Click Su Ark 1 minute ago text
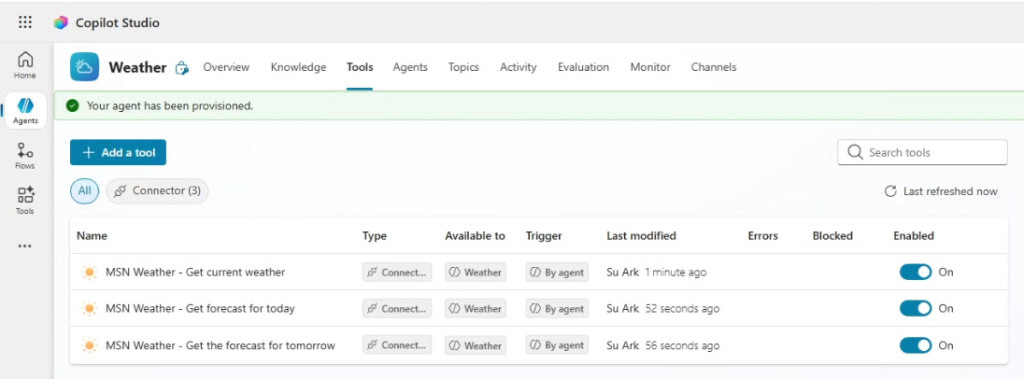 click(x=656, y=272)
